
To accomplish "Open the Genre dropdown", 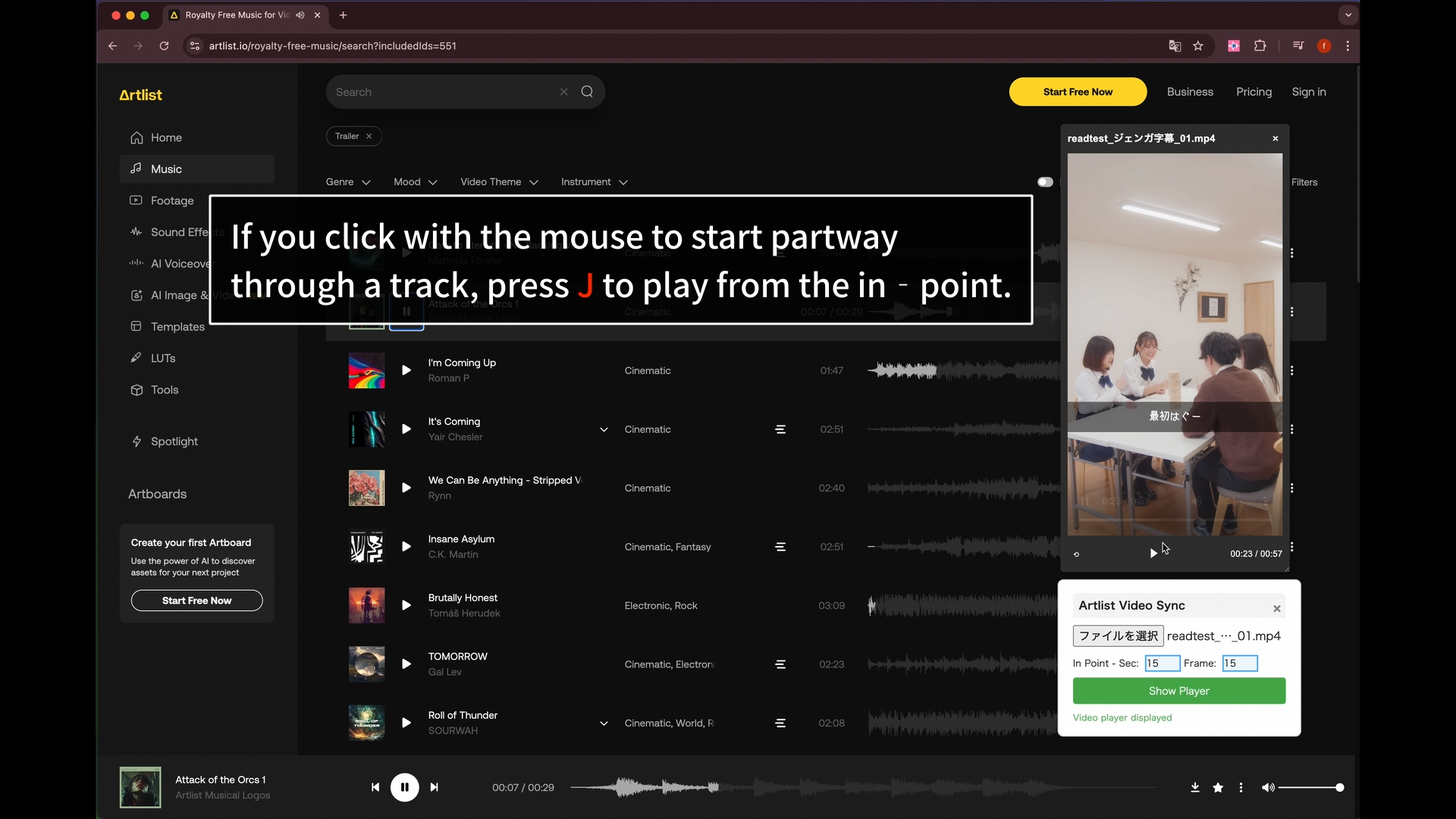I will 348,182.
